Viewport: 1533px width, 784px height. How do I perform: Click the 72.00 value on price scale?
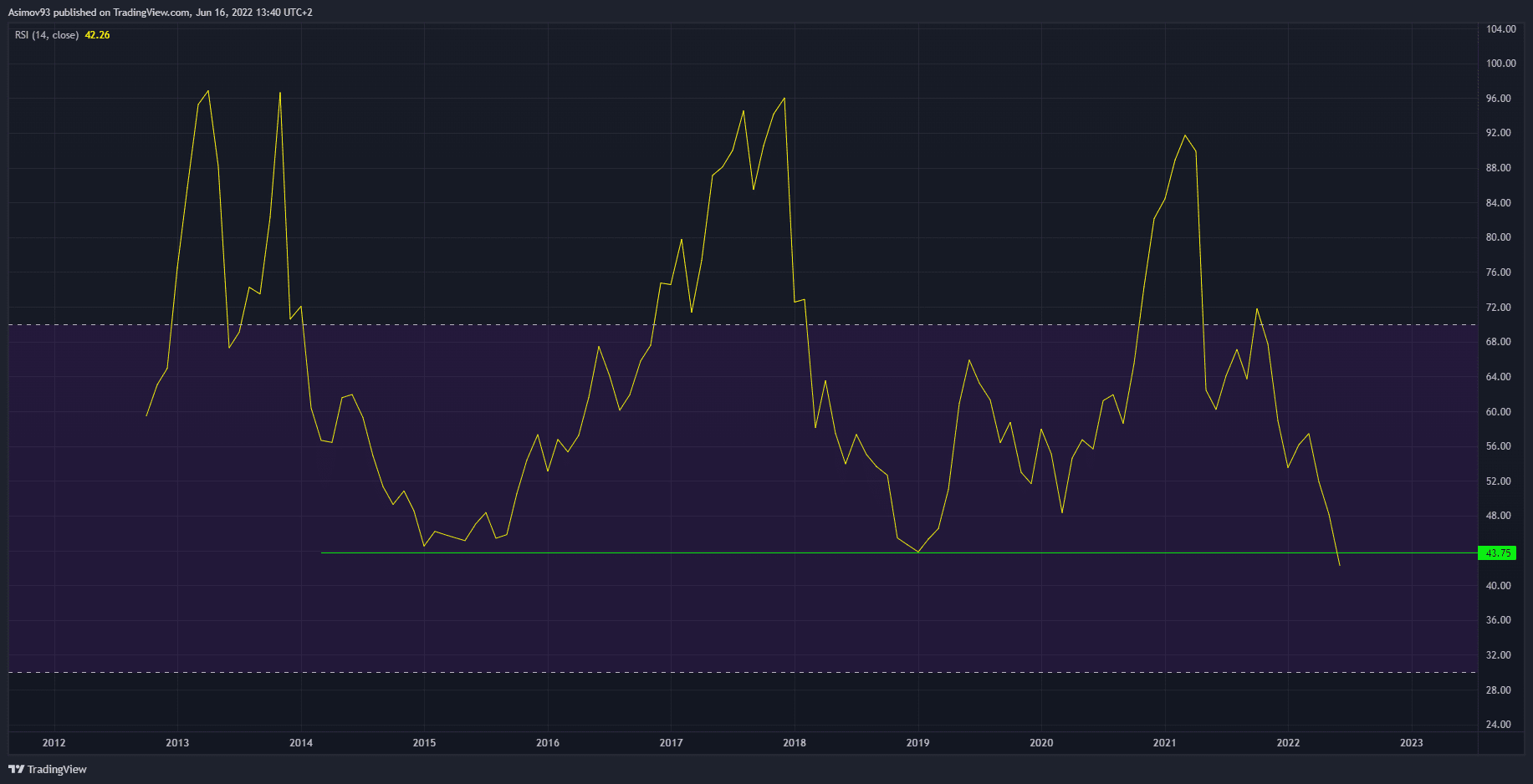(x=1498, y=308)
